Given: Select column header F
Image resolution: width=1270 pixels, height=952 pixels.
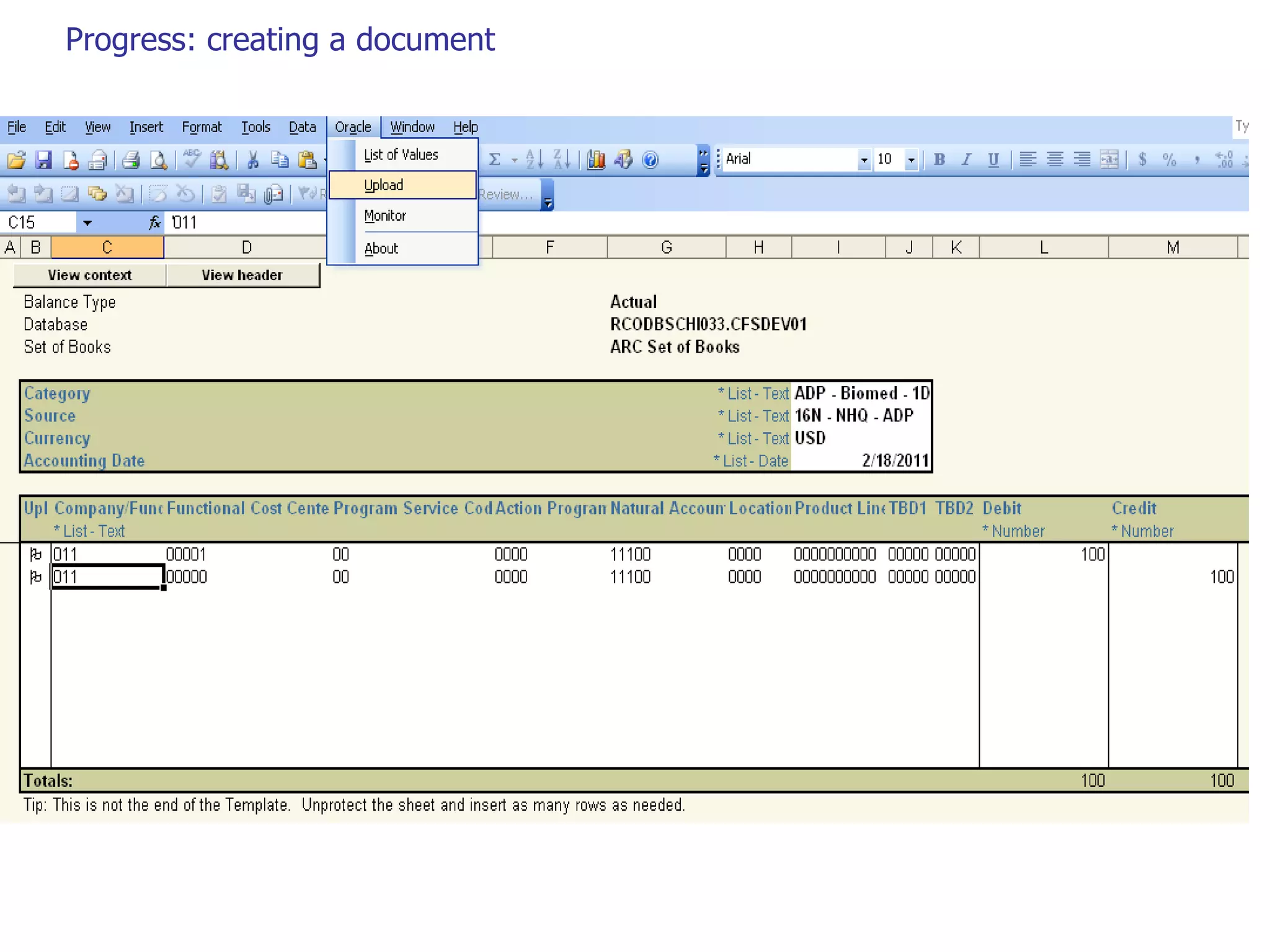Looking at the screenshot, I should click(549, 248).
